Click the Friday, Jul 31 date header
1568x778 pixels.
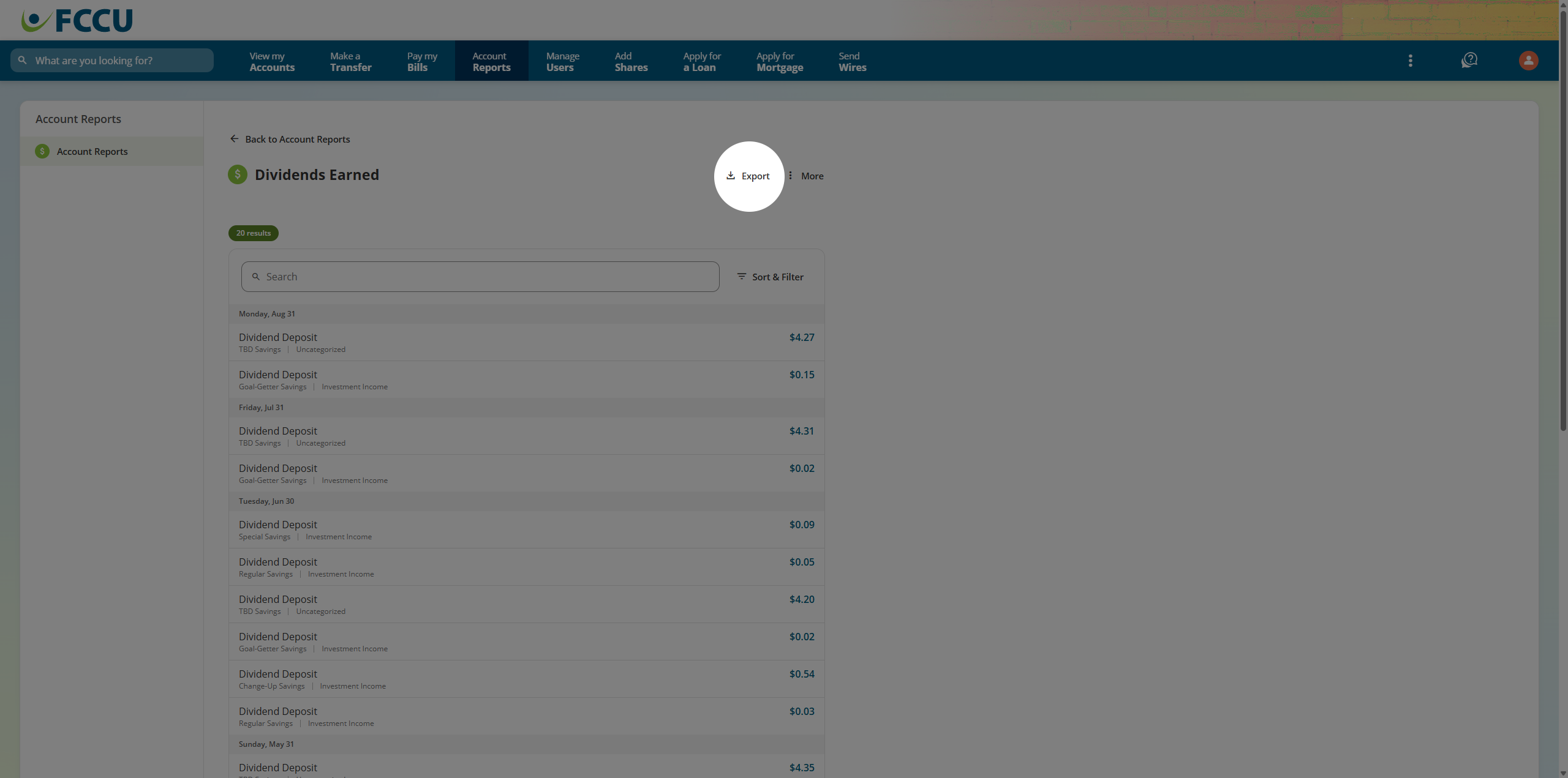[x=526, y=408]
